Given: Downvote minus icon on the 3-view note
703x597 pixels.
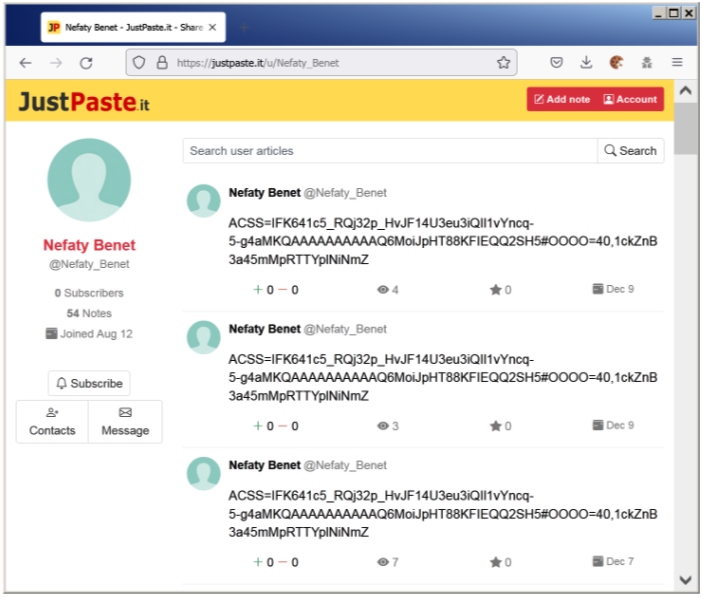Looking at the screenshot, I should 282,426.
